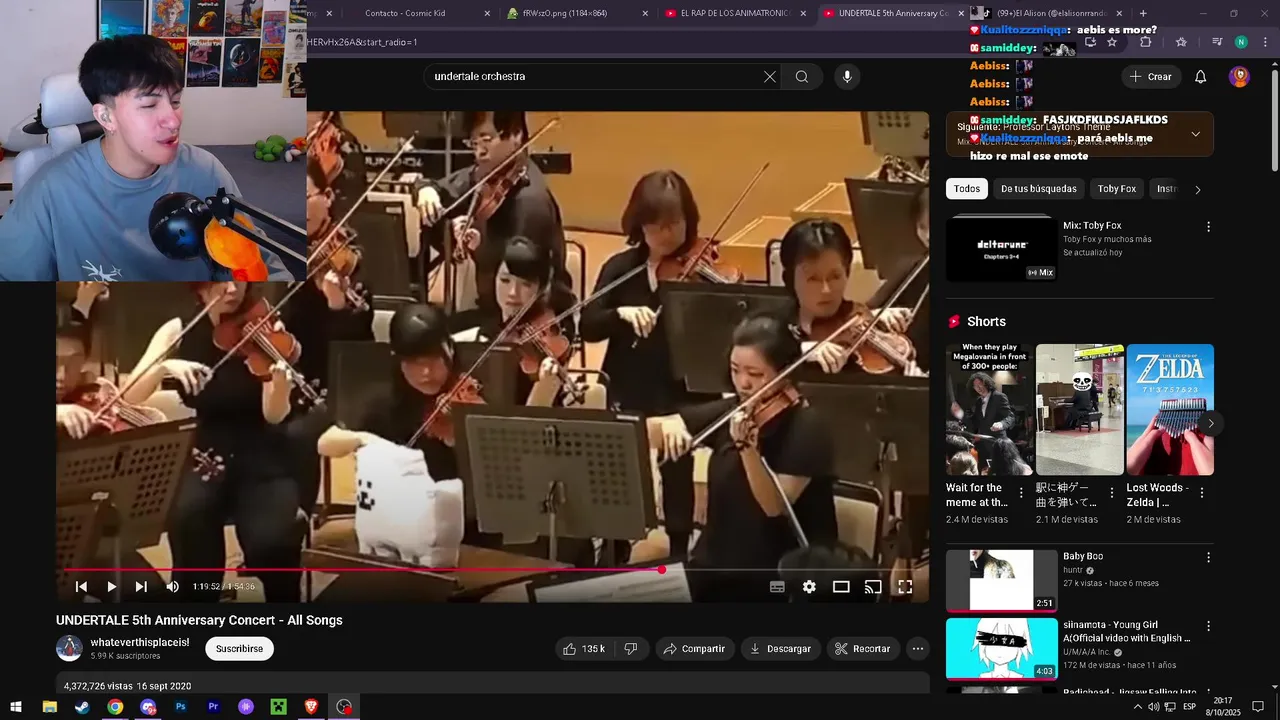Open options for Baby Boo video
This screenshot has height=720, width=1280.
point(1208,558)
